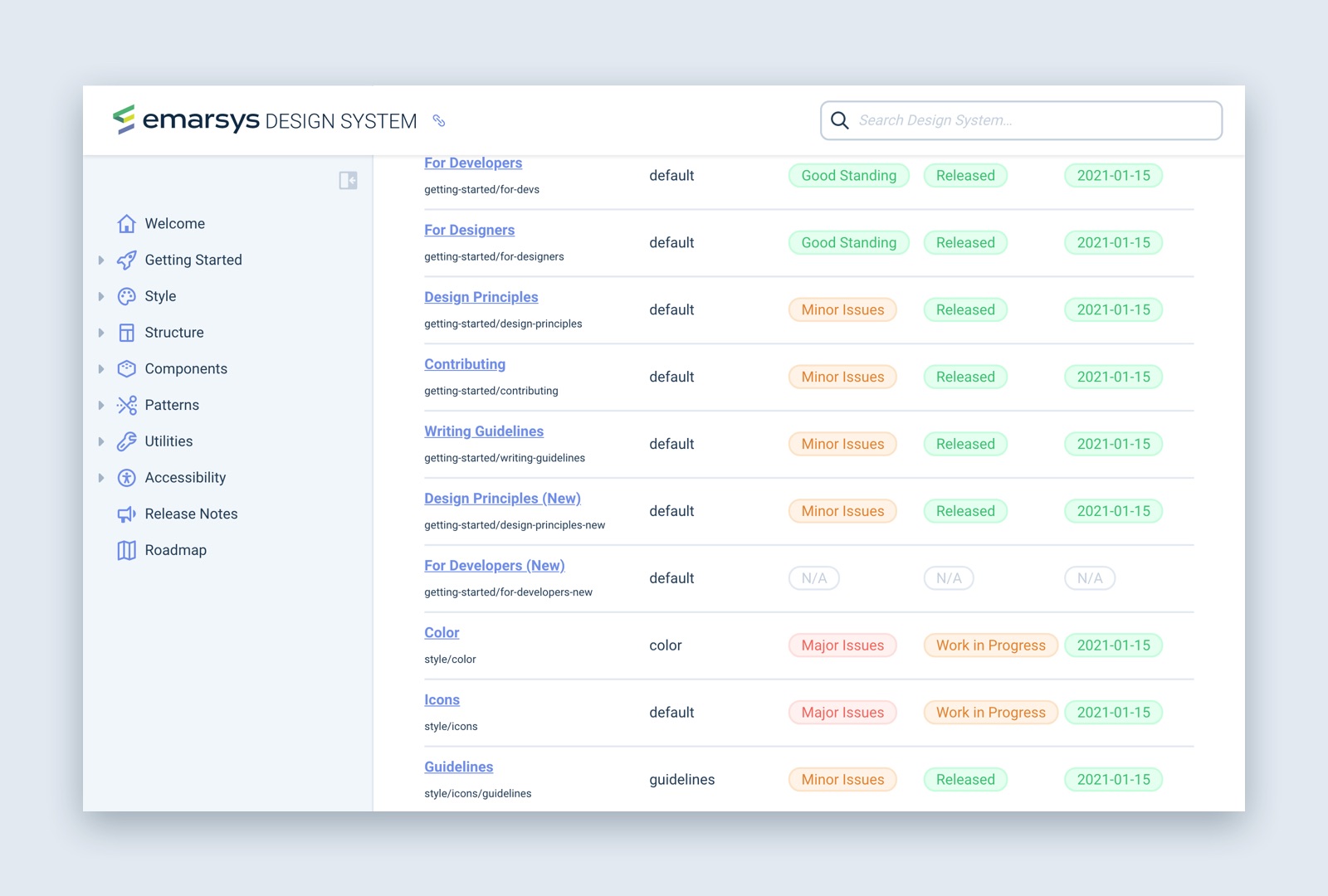Click the Welcome home icon

point(126,223)
